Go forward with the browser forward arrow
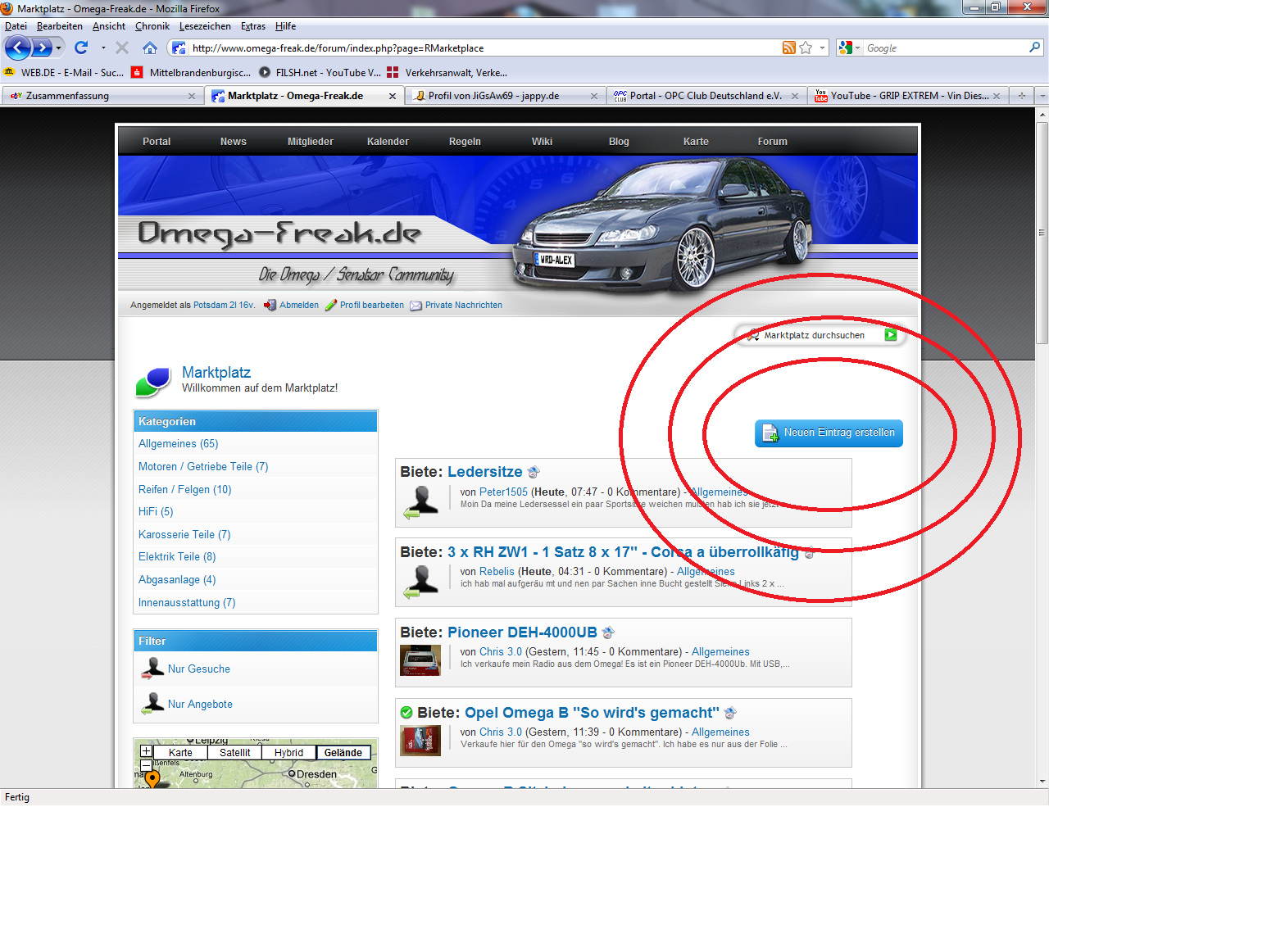 pyautogui.click(x=41, y=48)
